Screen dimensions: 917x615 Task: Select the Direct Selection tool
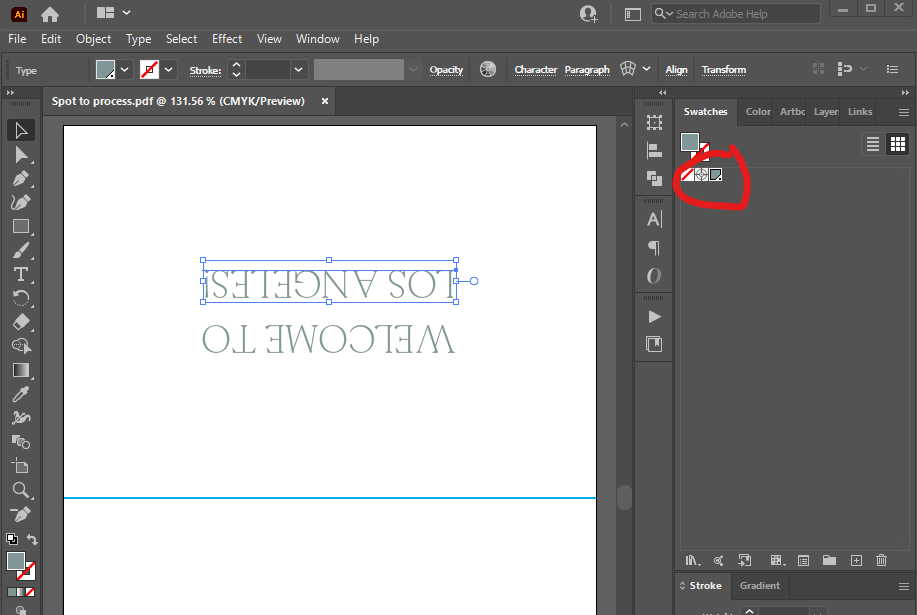pos(20,154)
